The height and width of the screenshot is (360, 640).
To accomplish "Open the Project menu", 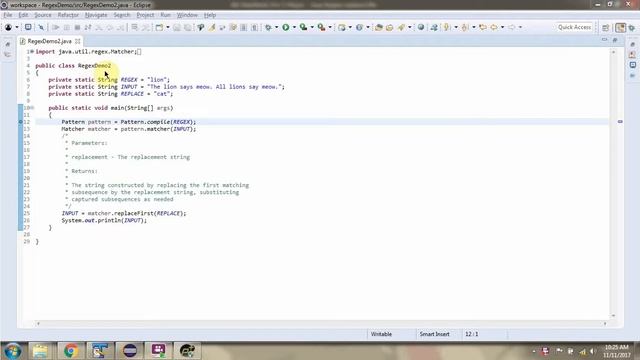I will click(x=145, y=15).
